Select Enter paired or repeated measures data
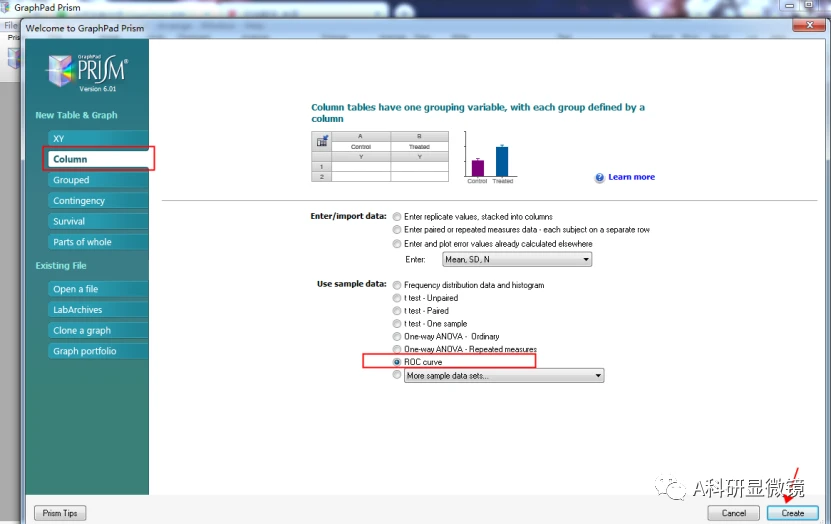The height and width of the screenshot is (524, 831). [396, 229]
